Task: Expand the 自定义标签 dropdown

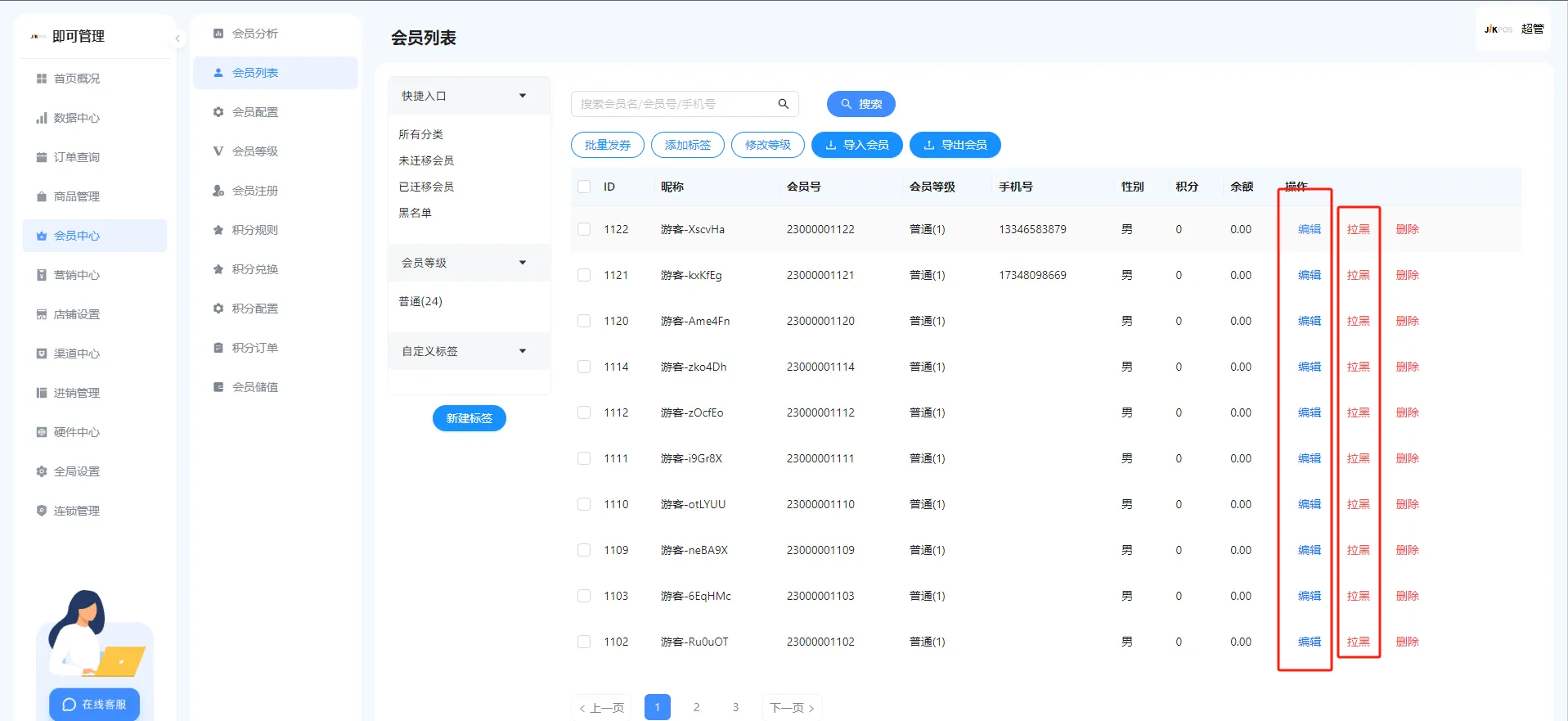Action: [523, 351]
